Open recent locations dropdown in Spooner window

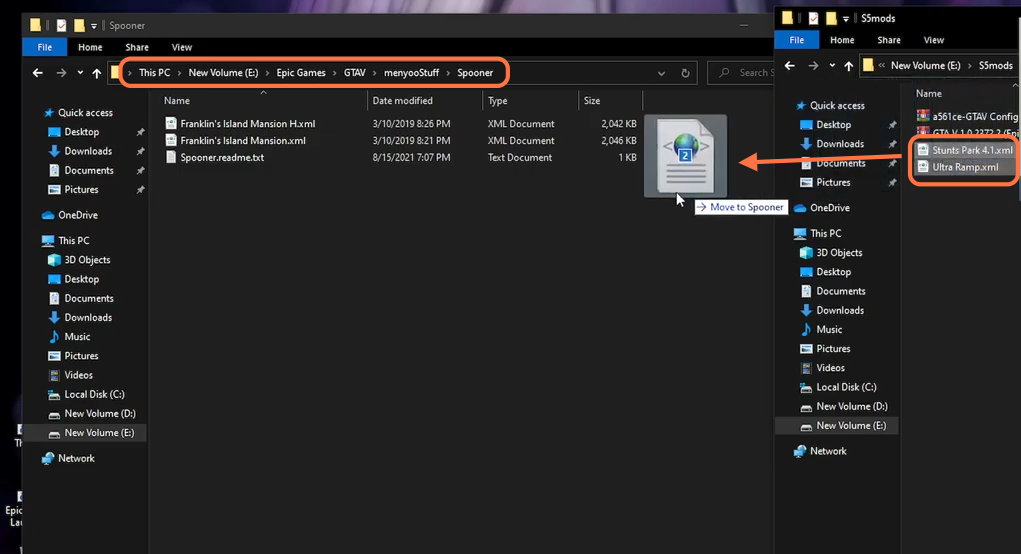coord(80,73)
